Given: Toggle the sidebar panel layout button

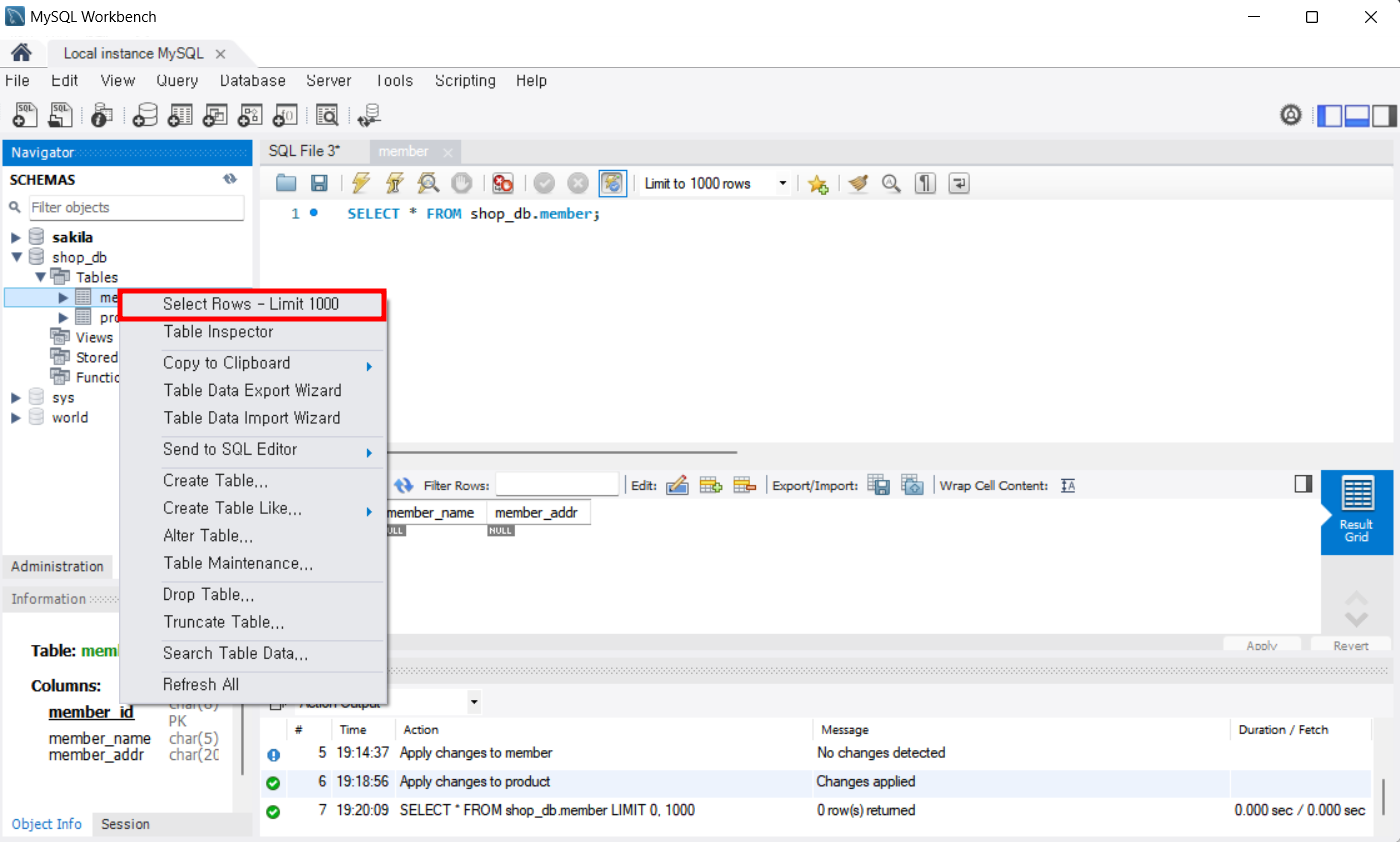Looking at the screenshot, I should [x=1330, y=115].
